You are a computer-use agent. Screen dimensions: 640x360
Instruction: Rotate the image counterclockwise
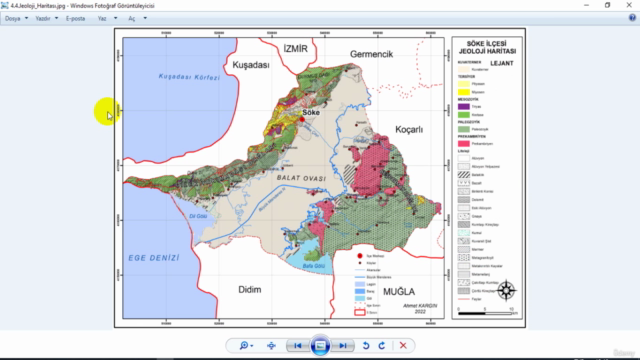click(366, 346)
